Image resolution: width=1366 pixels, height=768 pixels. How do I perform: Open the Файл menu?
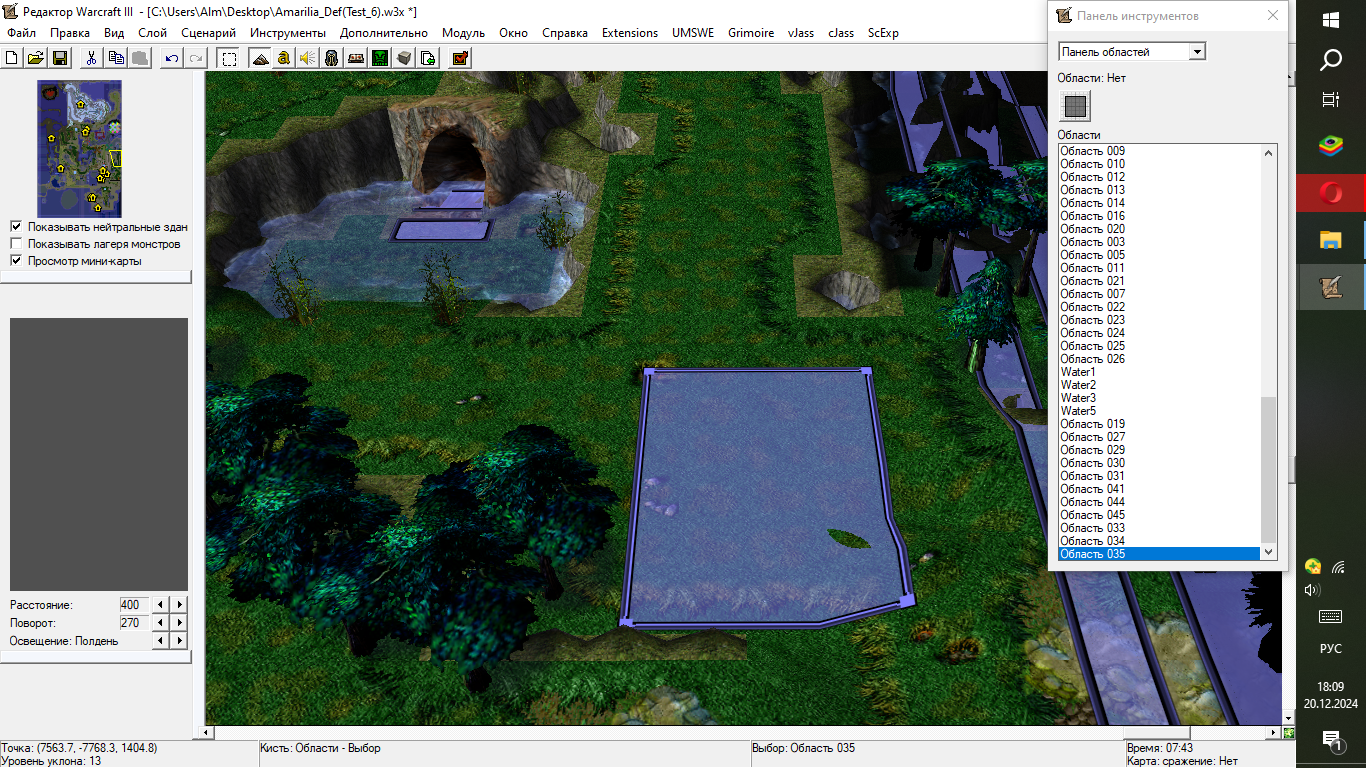pos(21,33)
